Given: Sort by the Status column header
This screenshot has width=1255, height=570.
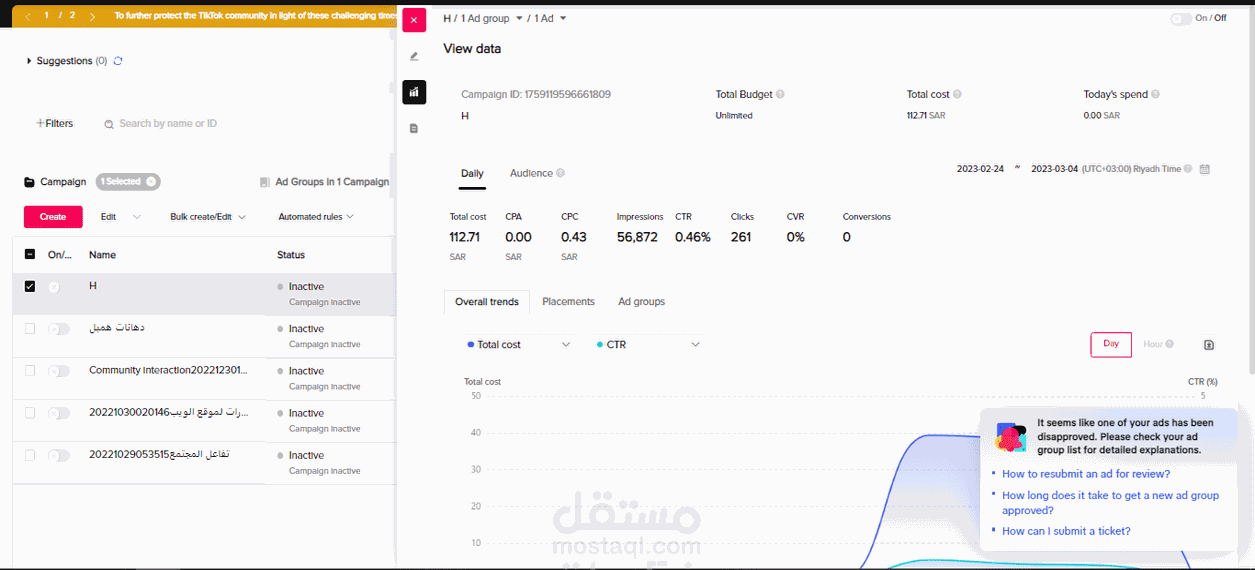Looking at the screenshot, I should [x=291, y=255].
